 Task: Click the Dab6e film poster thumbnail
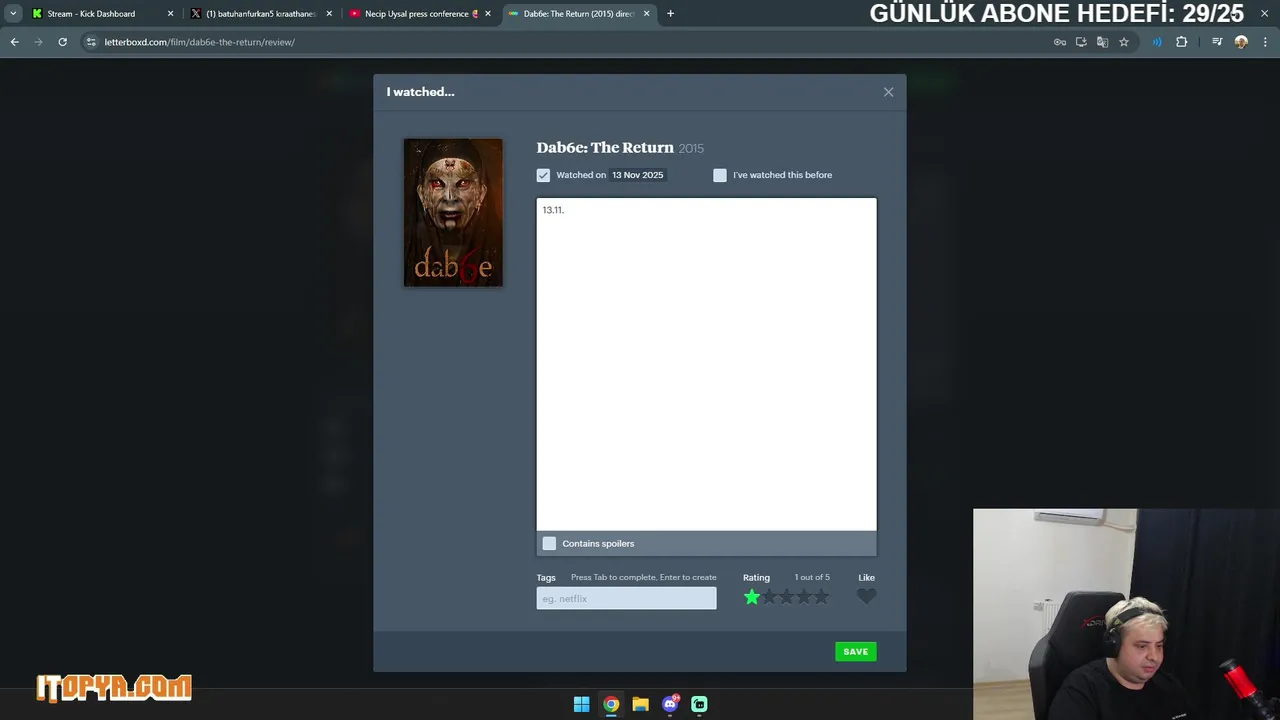click(x=453, y=213)
